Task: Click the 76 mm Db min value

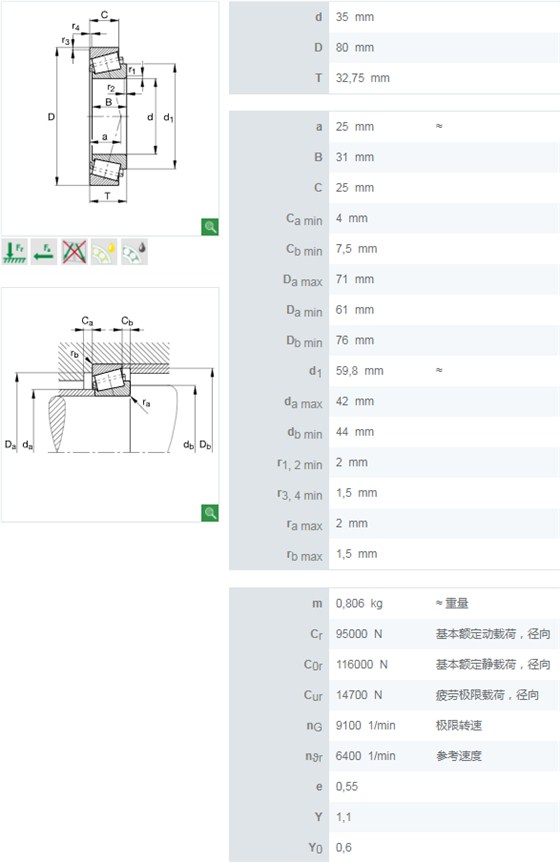Action: tap(355, 340)
